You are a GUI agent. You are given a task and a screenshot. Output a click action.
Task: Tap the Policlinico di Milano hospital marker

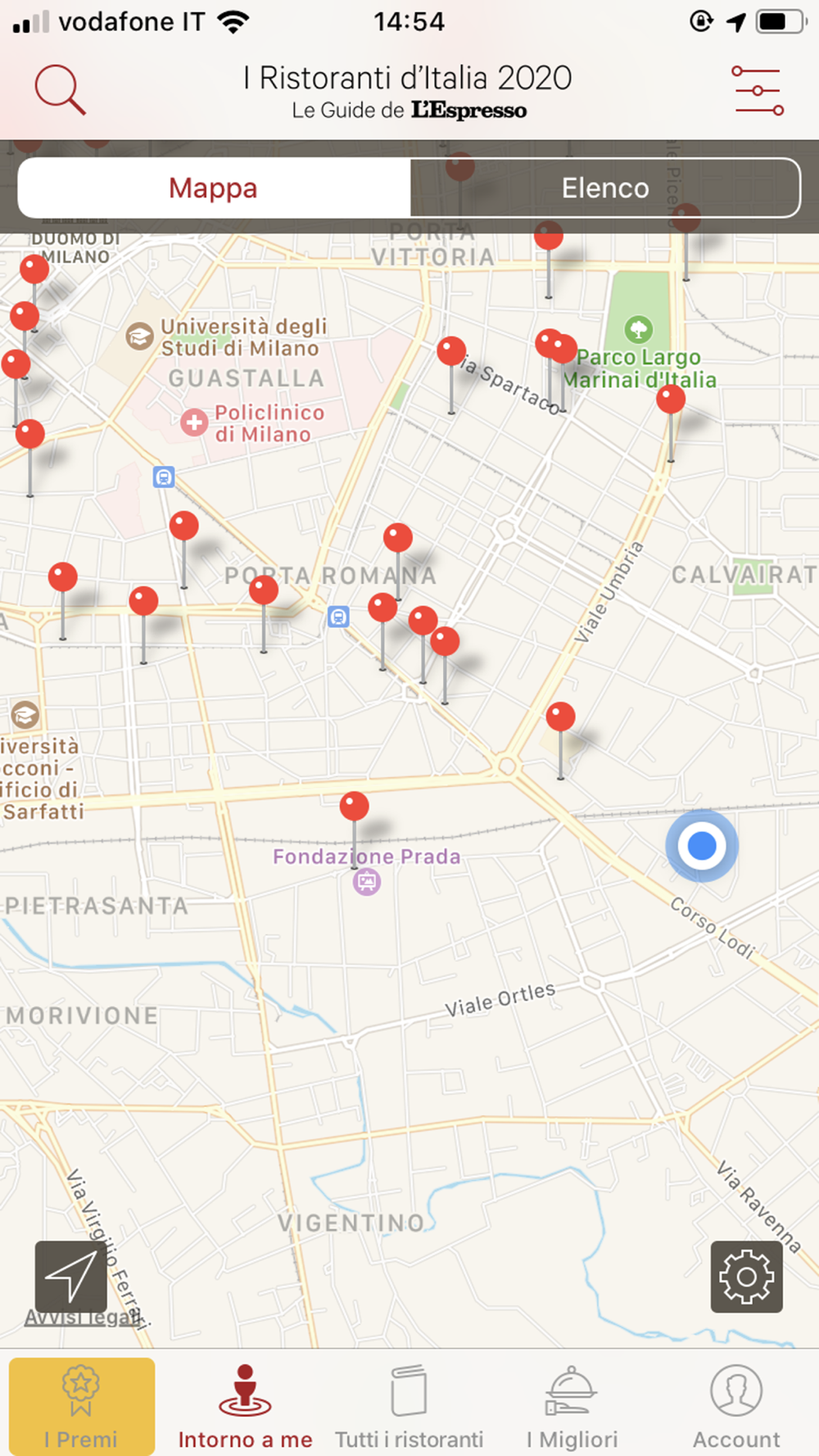(x=194, y=423)
